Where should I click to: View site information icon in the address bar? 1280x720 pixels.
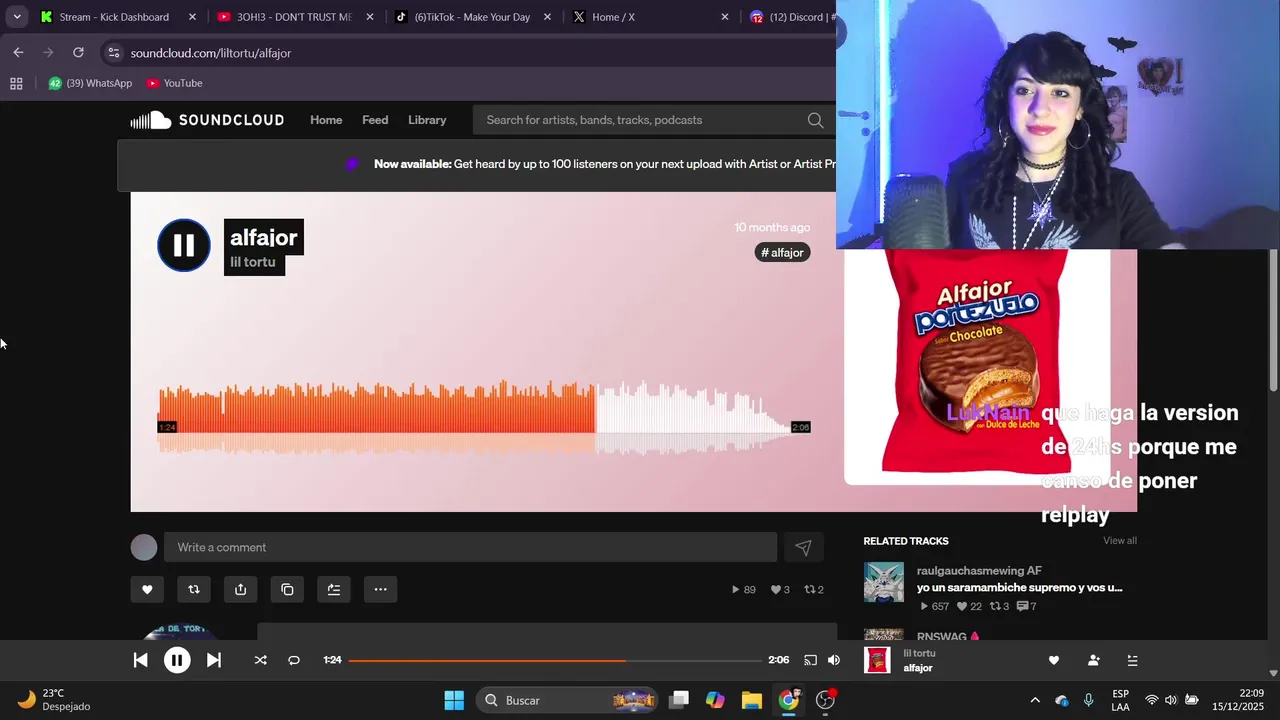(114, 53)
